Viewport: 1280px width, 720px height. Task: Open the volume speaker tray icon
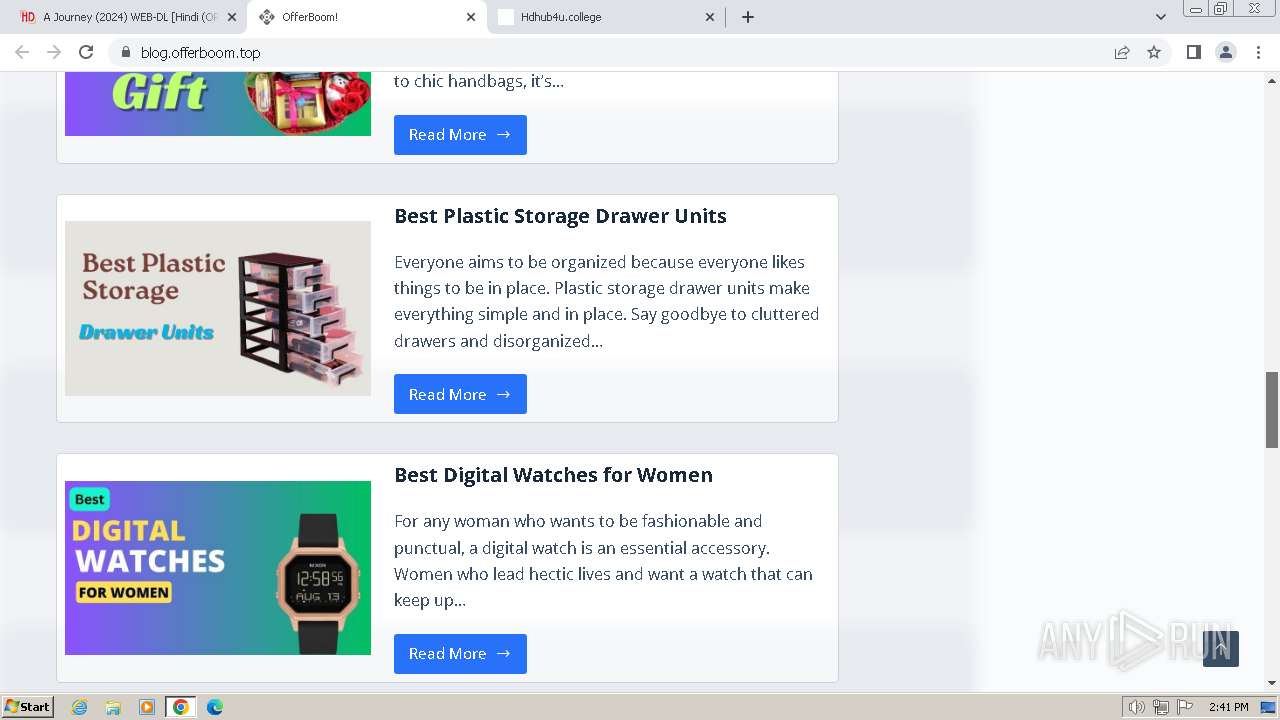point(1136,707)
